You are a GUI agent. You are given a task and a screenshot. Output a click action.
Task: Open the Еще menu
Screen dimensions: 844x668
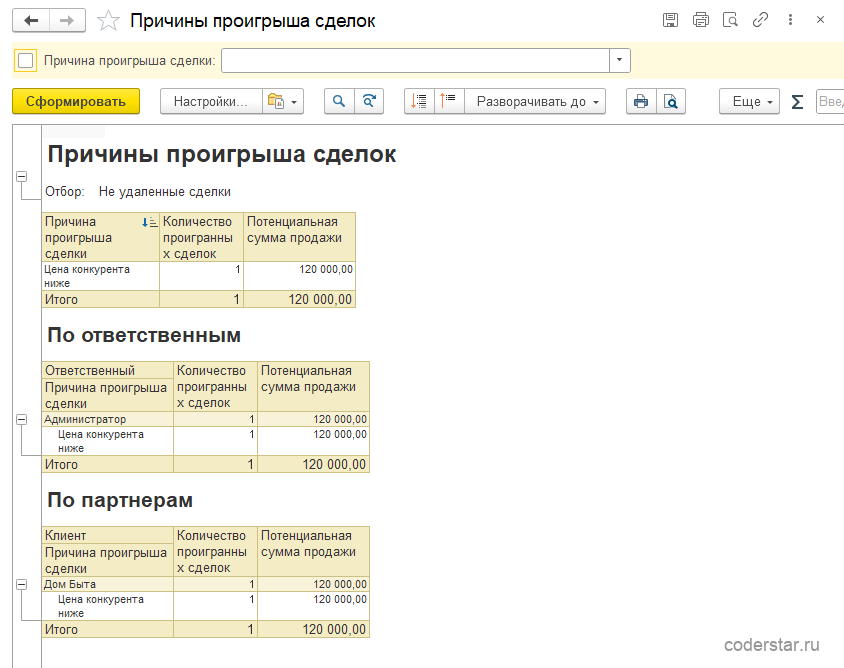(749, 101)
